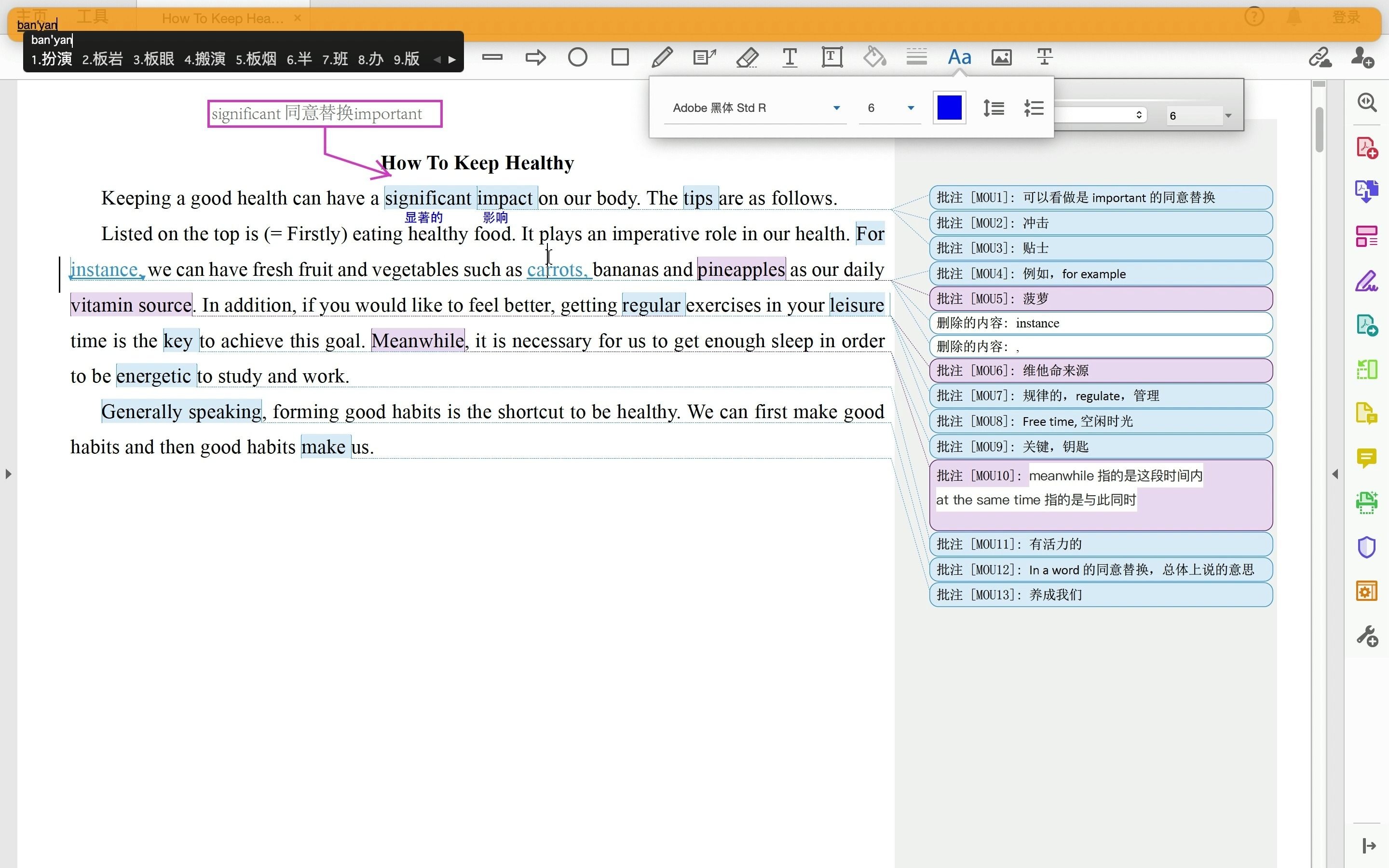Open the line thickness options
1389x868 pixels.
[x=917, y=57]
